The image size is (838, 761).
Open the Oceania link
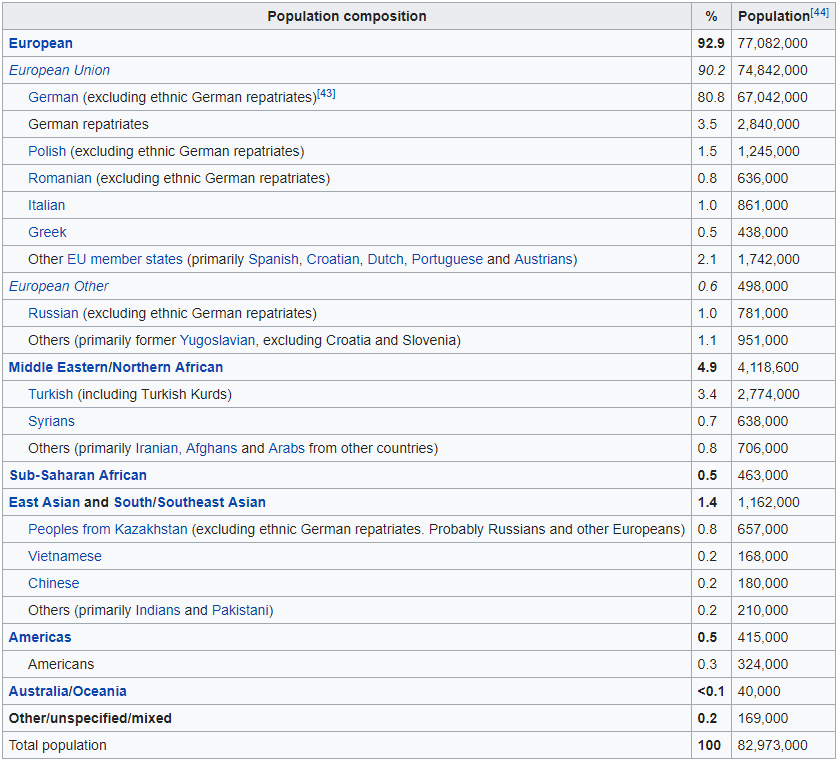(98, 691)
